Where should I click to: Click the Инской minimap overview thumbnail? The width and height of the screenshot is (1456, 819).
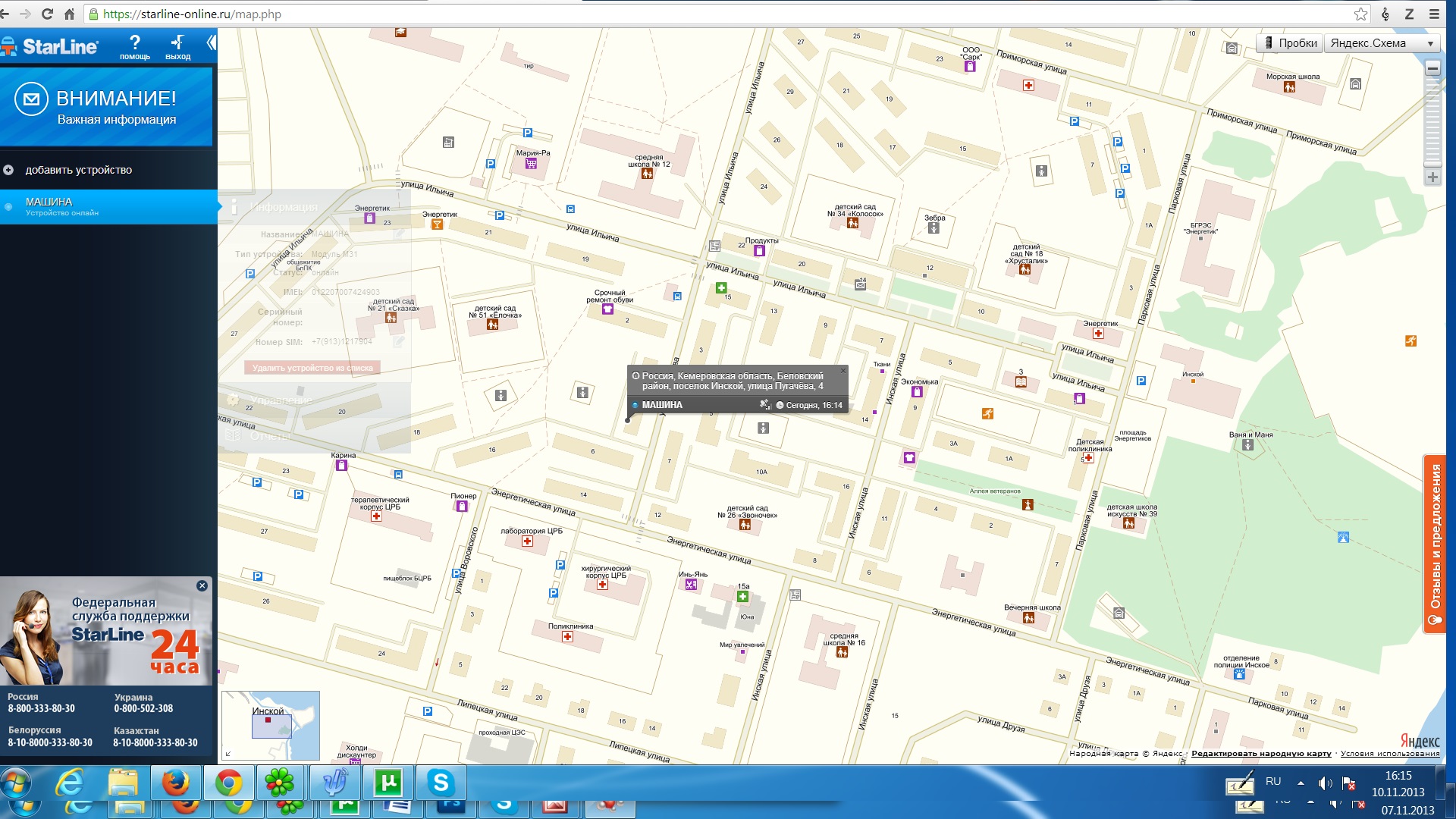click(x=271, y=725)
